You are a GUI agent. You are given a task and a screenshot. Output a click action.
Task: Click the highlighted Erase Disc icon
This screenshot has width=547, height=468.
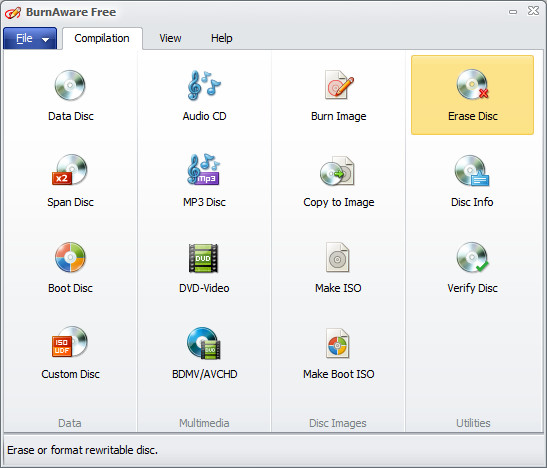coord(472,84)
